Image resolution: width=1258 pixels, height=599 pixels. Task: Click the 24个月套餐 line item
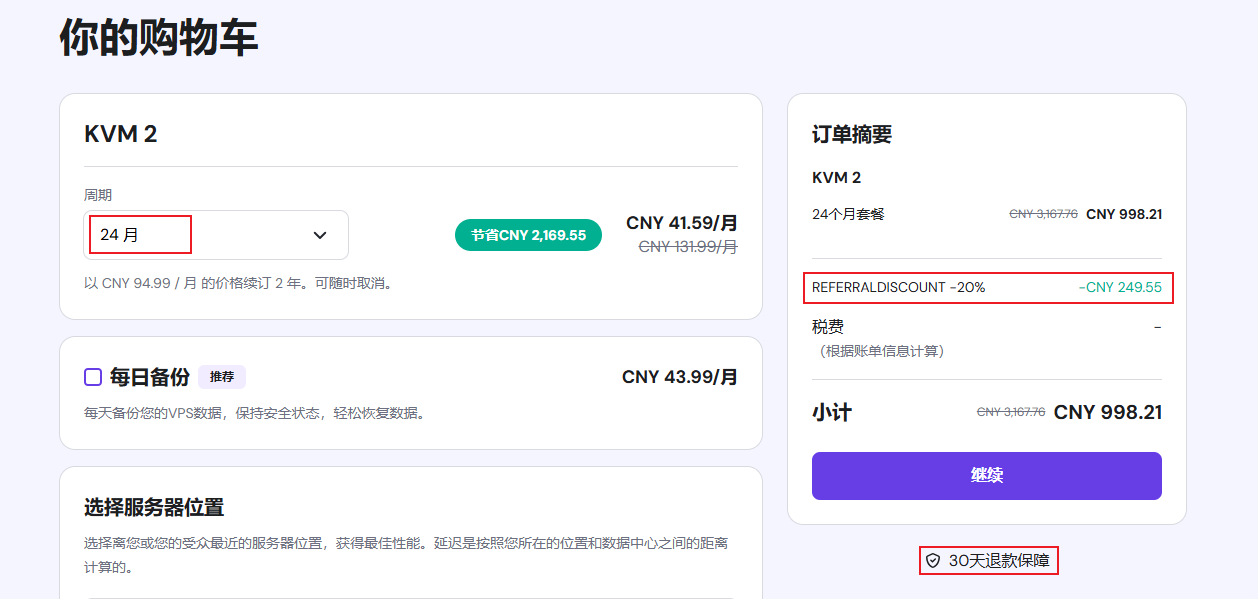pyautogui.click(x=848, y=214)
